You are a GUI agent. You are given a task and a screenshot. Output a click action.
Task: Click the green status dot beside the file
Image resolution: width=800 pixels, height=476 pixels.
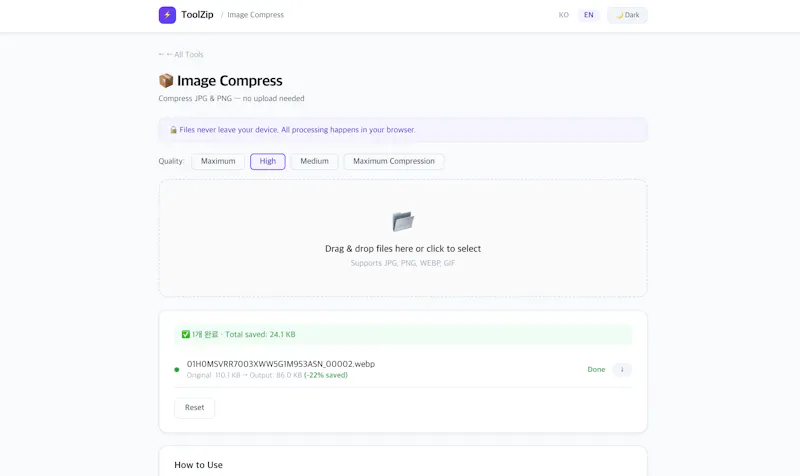[x=177, y=369]
